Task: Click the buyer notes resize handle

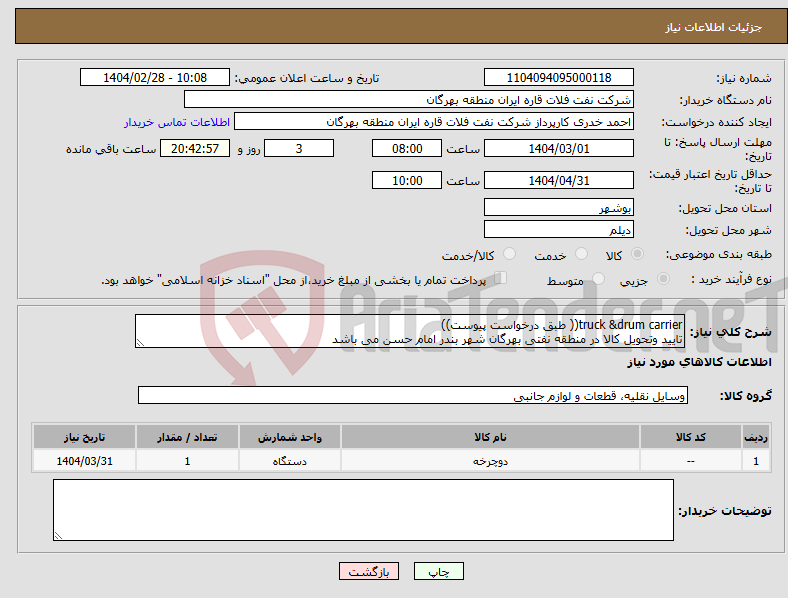Action: pyautogui.click(x=58, y=536)
